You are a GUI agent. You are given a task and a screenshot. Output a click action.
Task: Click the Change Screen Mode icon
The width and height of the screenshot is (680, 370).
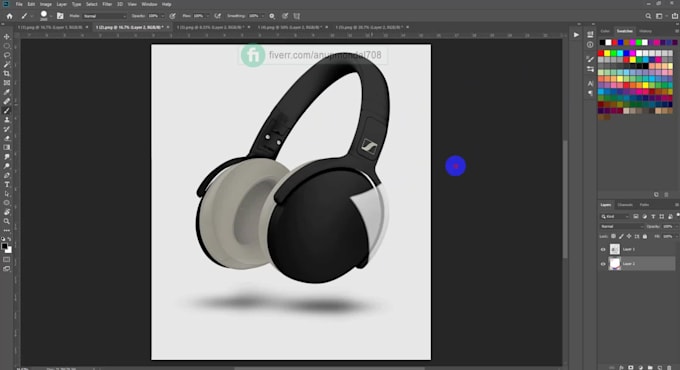(x=7, y=269)
